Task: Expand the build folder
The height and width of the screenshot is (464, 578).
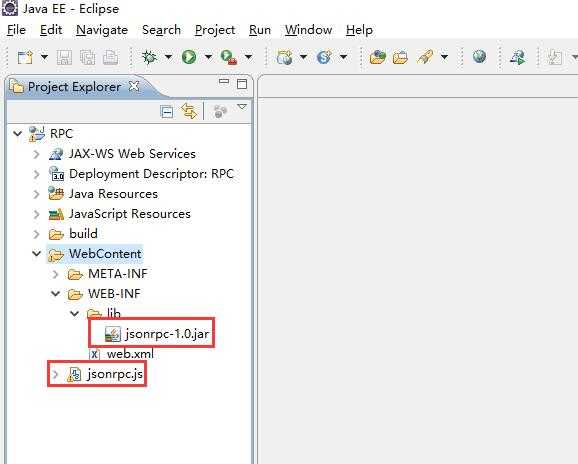Action: (x=36, y=234)
